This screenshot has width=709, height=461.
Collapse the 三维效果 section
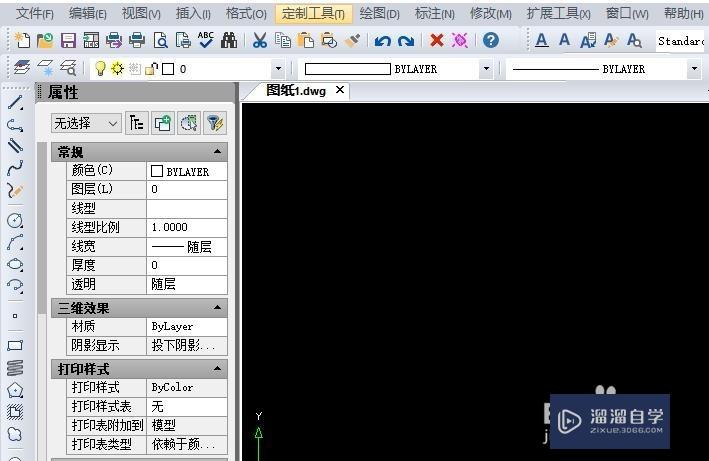pyautogui.click(x=217, y=307)
